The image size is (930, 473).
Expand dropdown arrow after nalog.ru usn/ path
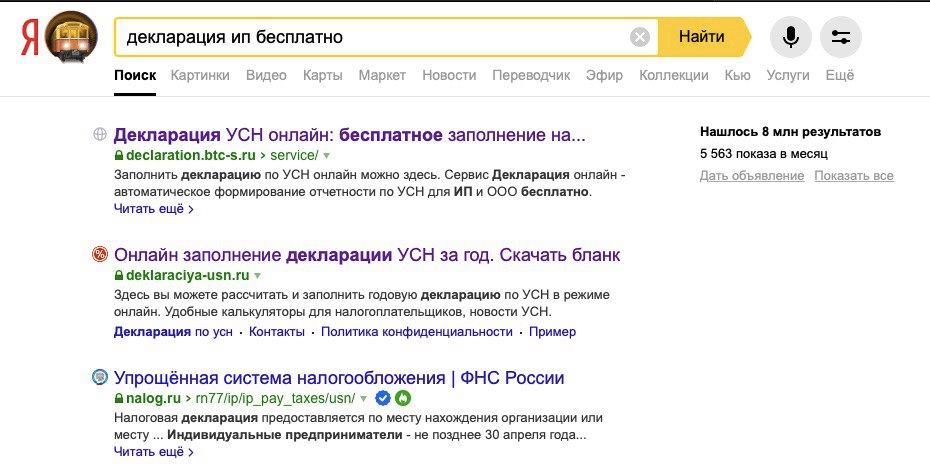[x=363, y=398]
